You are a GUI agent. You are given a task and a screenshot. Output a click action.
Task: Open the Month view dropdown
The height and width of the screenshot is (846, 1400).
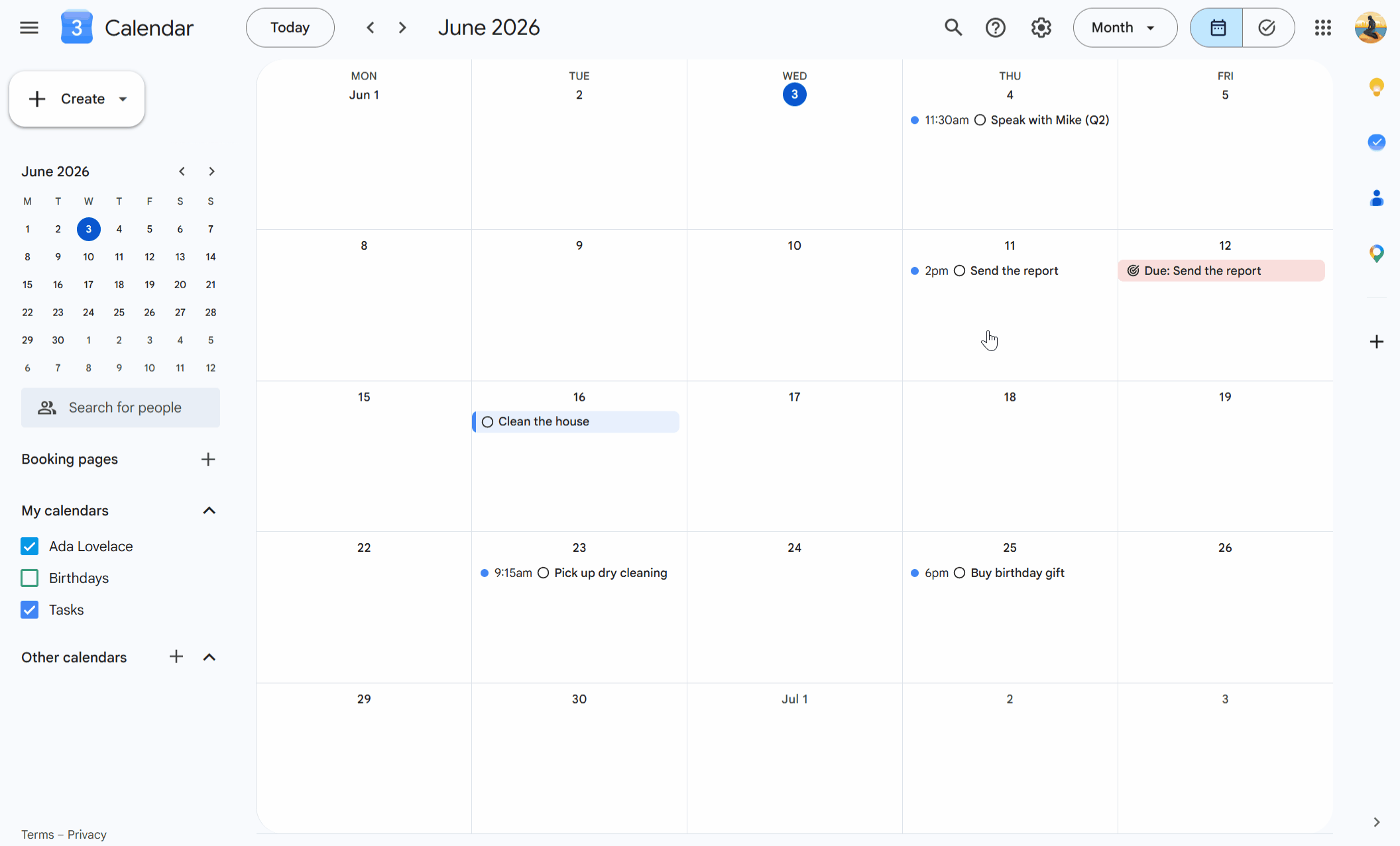pyautogui.click(x=1125, y=28)
